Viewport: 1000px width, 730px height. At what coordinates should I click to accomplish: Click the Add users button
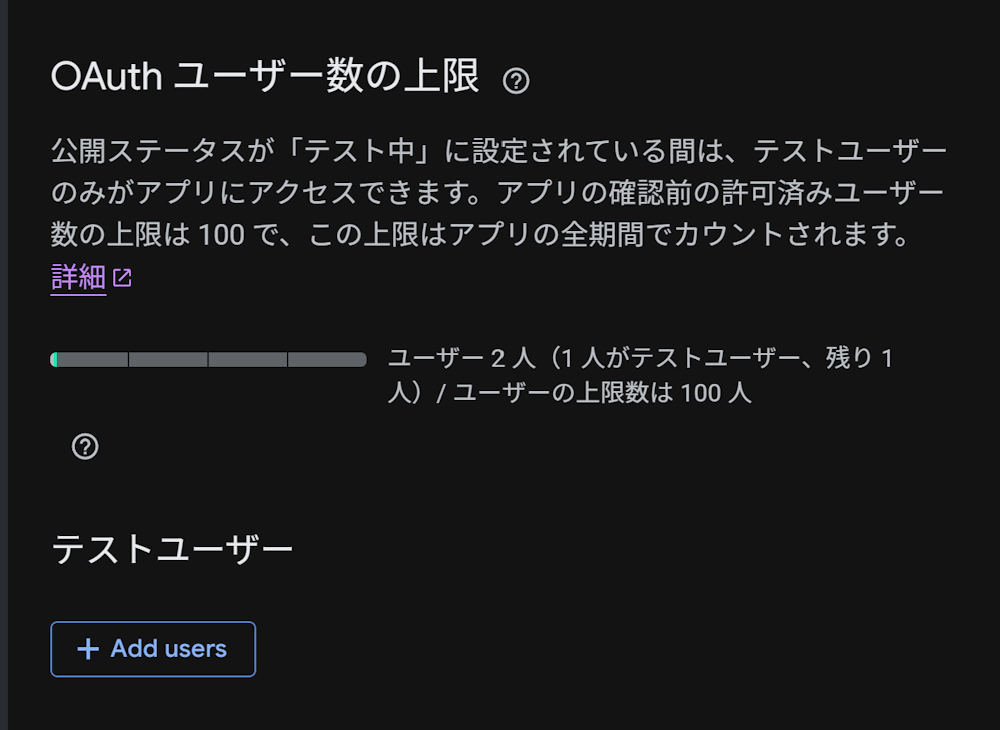(153, 649)
